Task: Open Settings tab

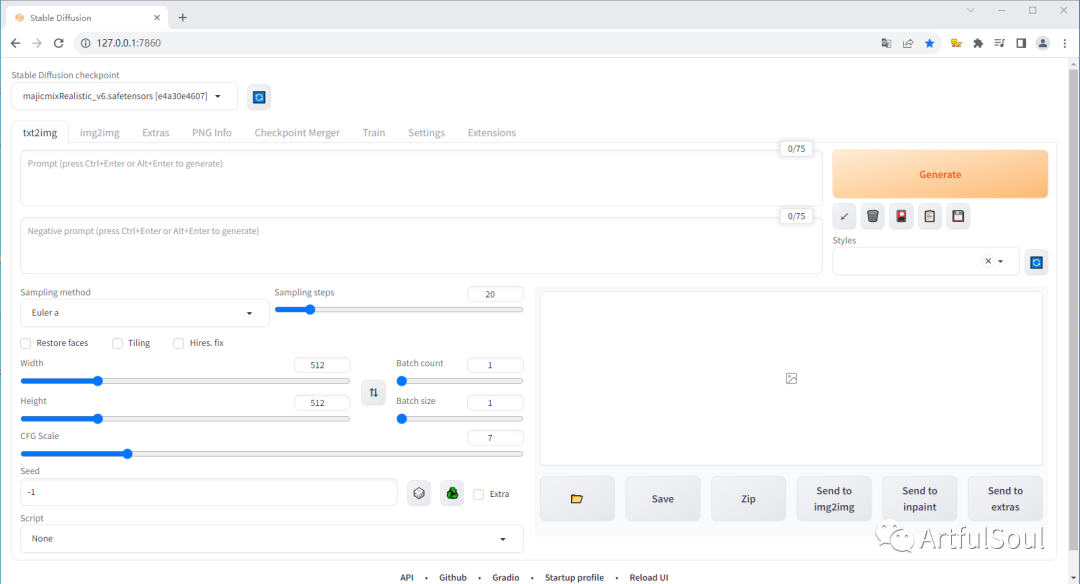Action: [426, 132]
